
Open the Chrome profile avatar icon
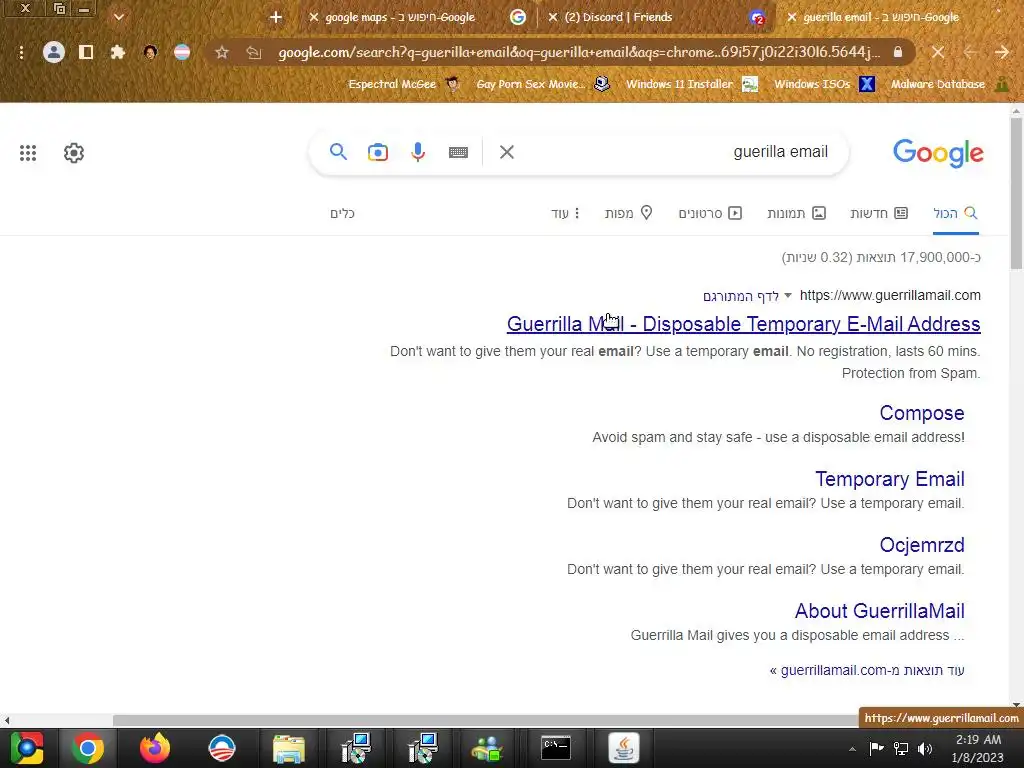(x=54, y=52)
